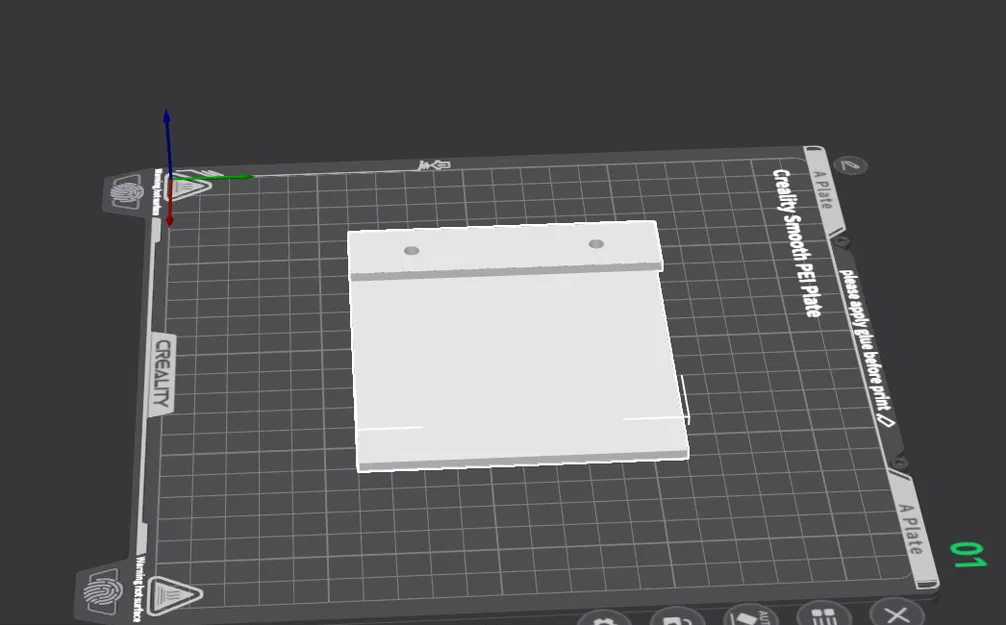Click the CREALITY logo on bed edge
The height and width of the screenshot is (625, 1006).
(164, 373)
